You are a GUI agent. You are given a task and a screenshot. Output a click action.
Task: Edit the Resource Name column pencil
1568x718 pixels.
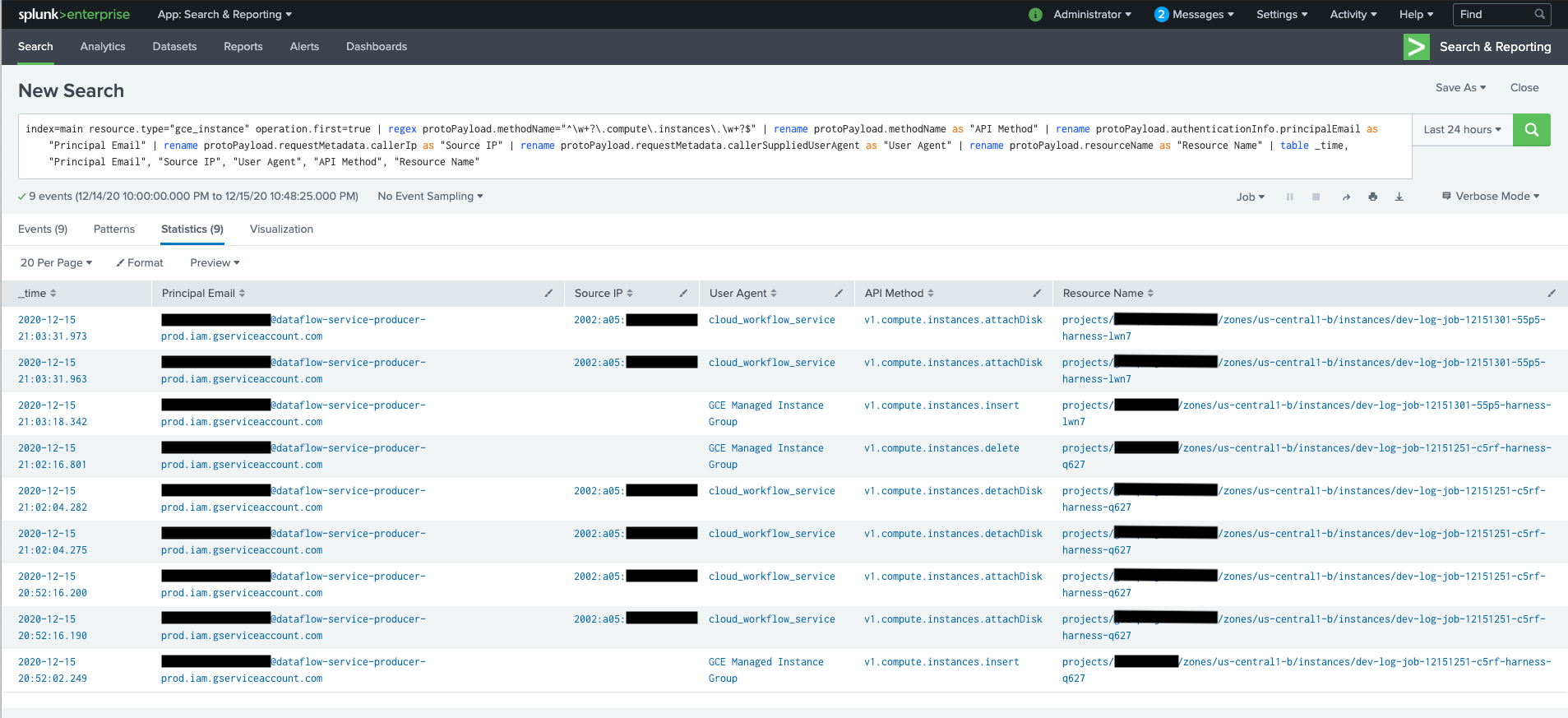click(x=1552, y=294)
